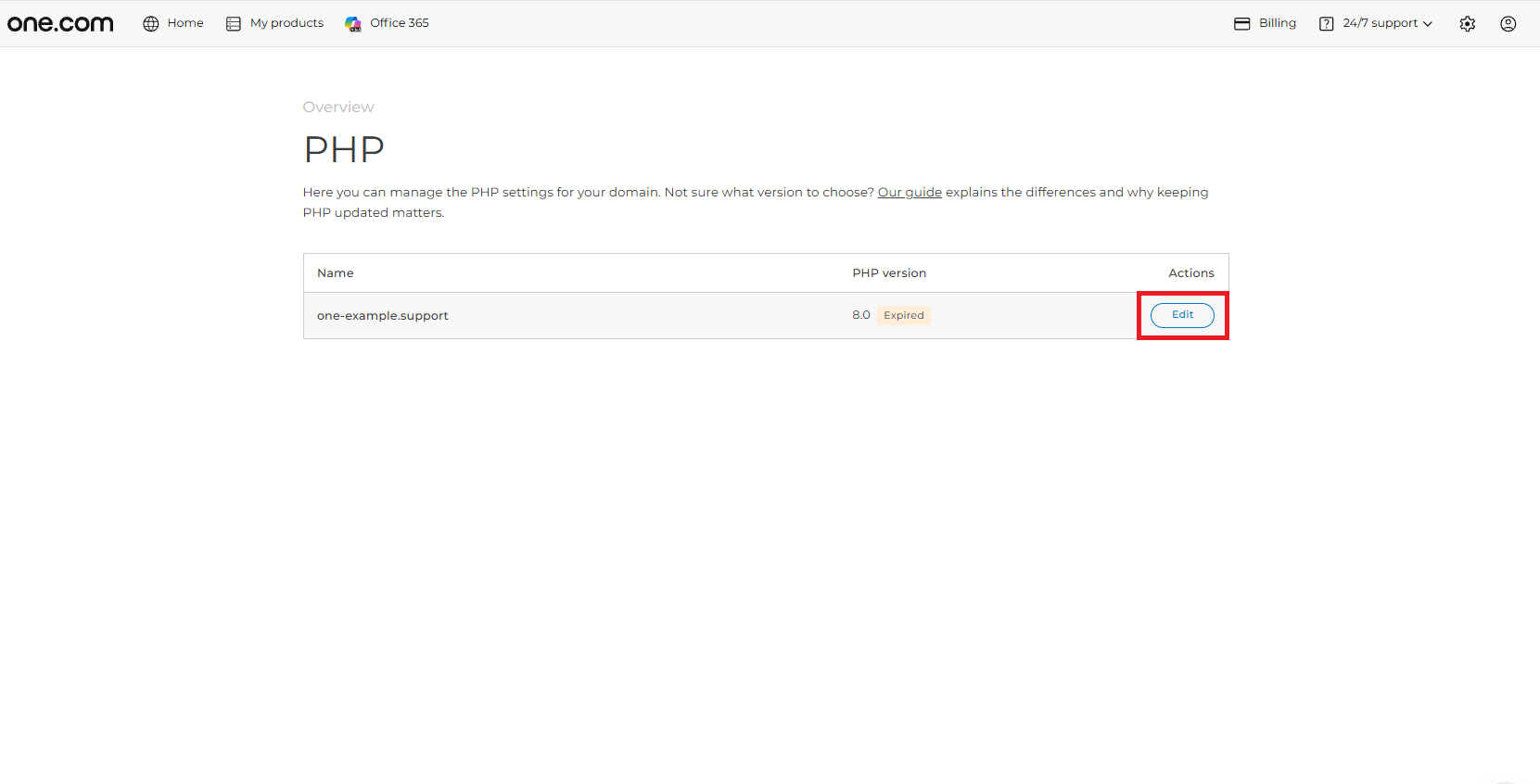Image resolution: width=1540 pixels, height=784 pixels.
Task: Go to the Home menu item
Action: pos(185,23)
